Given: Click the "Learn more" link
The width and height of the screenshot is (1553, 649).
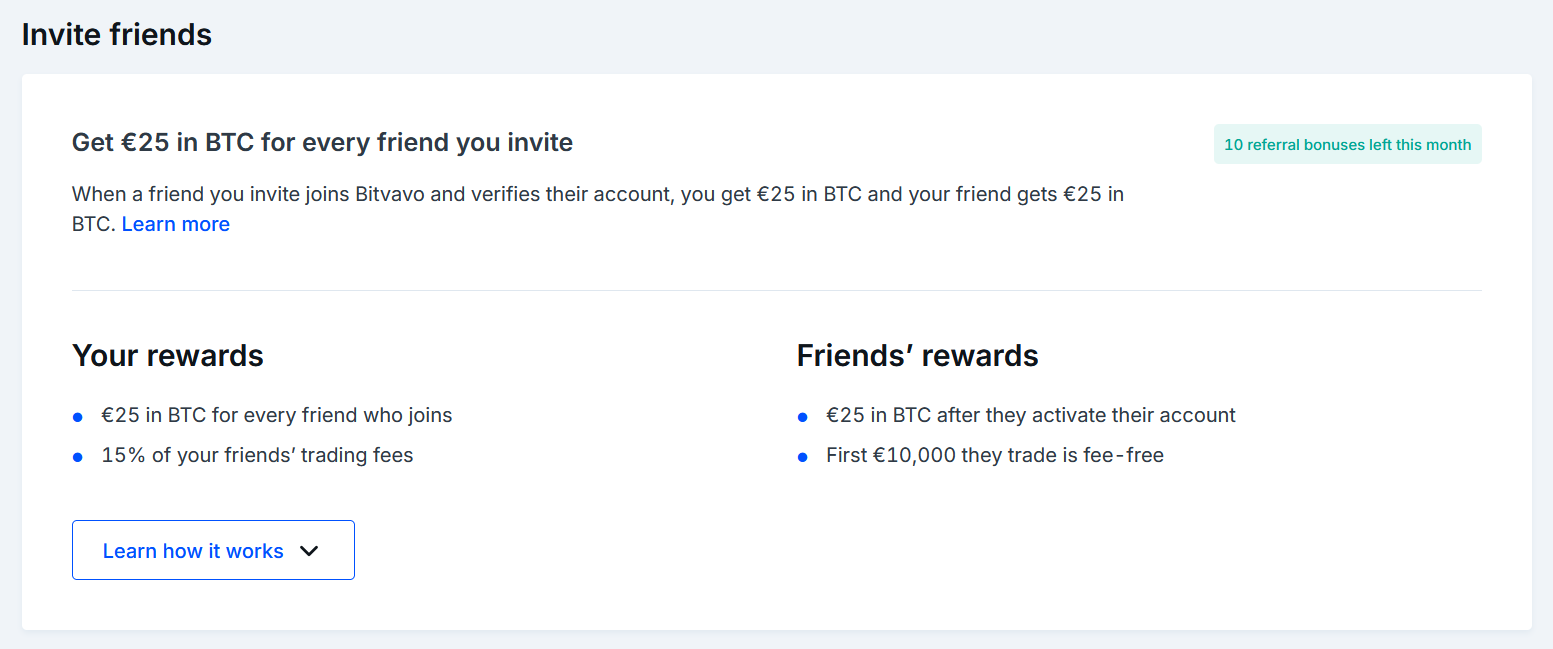Looking at the screenshot, I should (176, 224).
